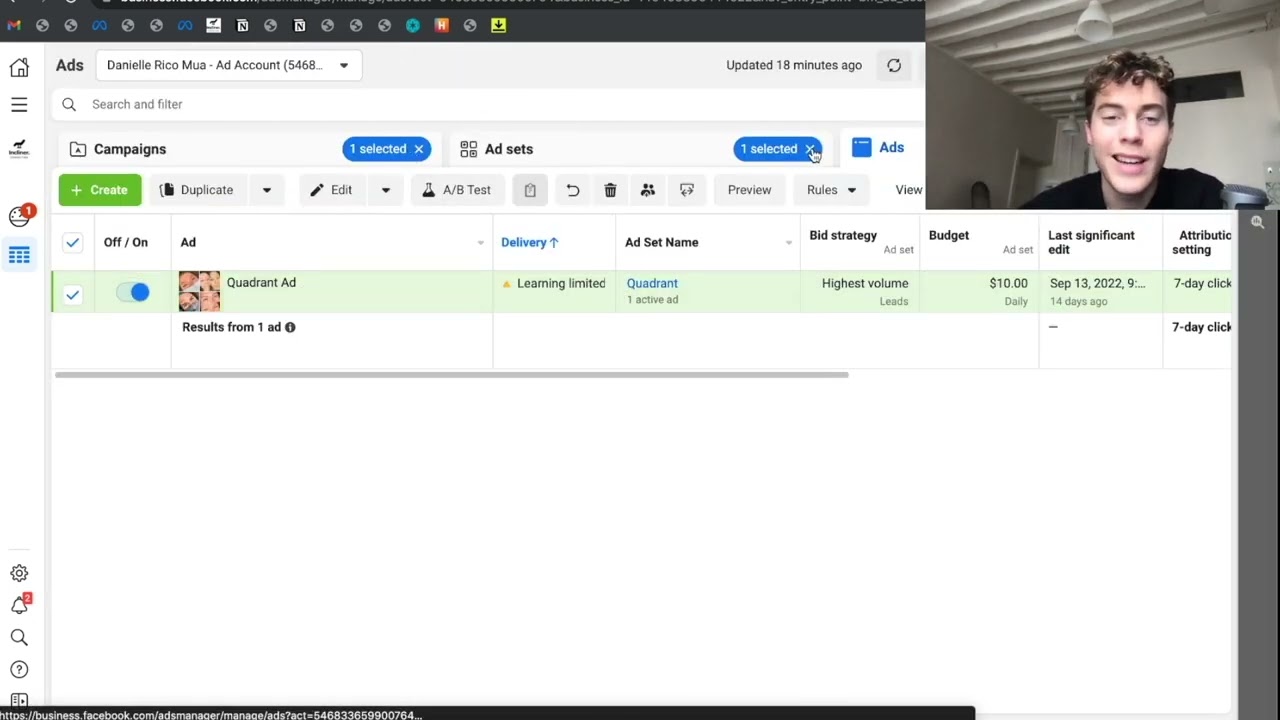This screenshot has height=720, width=1280.
Task: Click the copy/paste clipboard icon
Action: (530, 190)
